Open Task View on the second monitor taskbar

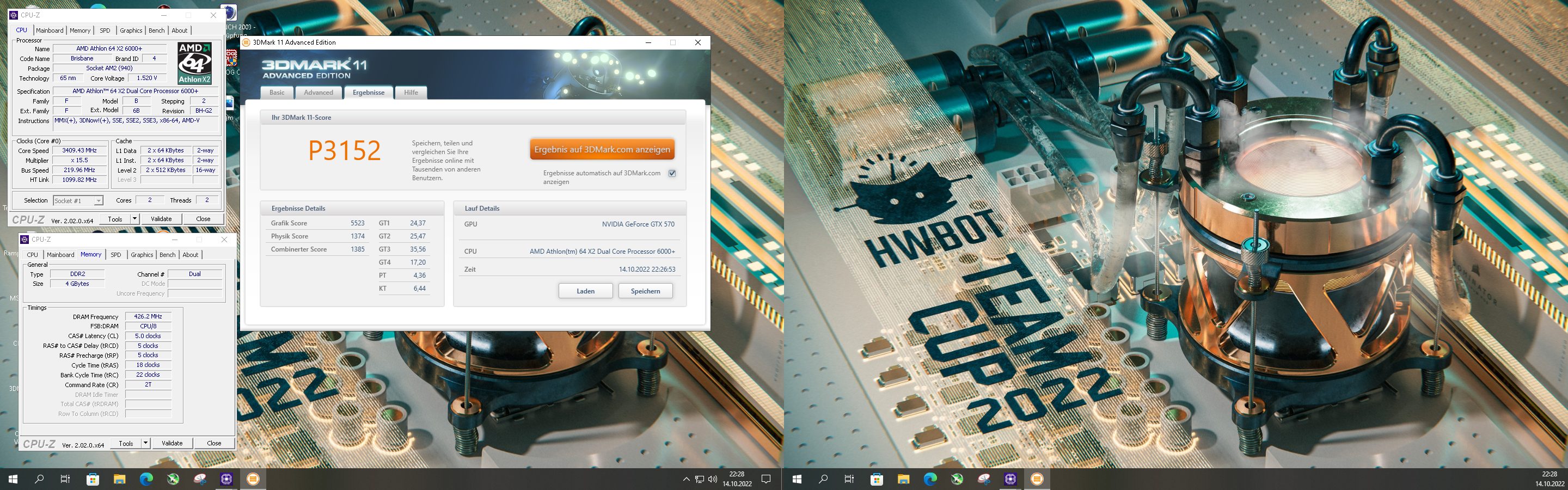point(849,479)
